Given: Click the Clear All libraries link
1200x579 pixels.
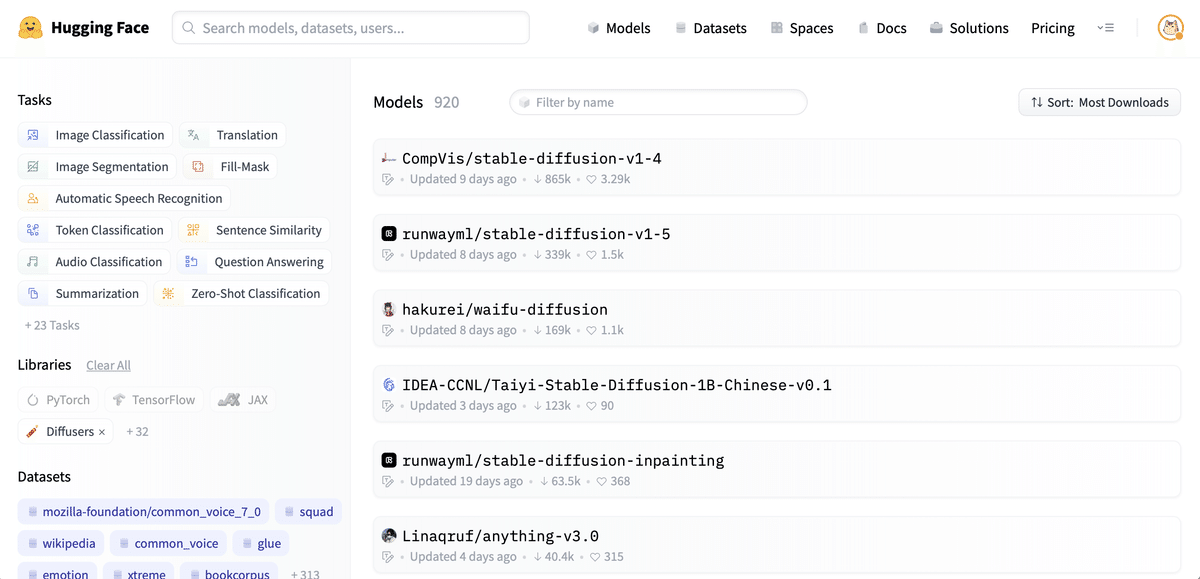Looking at the screenshot, I should pyautogui.click(x=108, y=366).
